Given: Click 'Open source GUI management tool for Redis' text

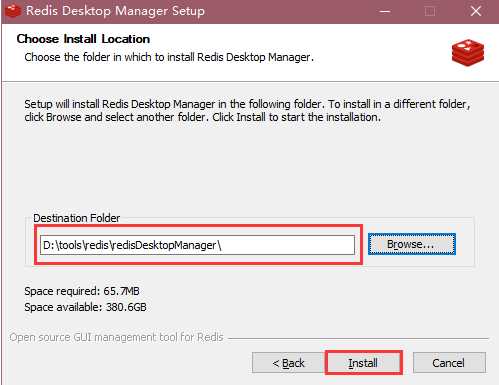Looking at the screenshot, I should (x=116, y=337).
